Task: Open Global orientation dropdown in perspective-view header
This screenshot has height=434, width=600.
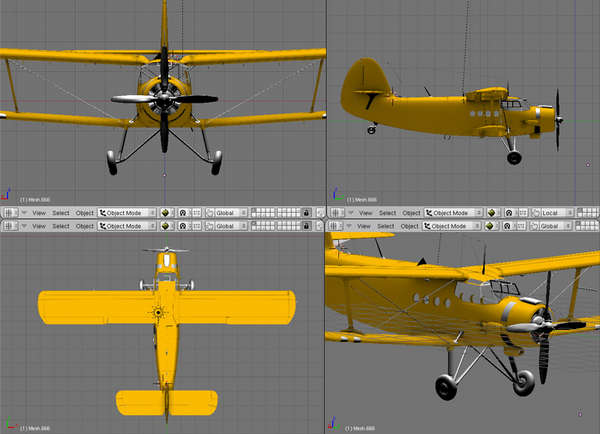Action: point(555,226)
